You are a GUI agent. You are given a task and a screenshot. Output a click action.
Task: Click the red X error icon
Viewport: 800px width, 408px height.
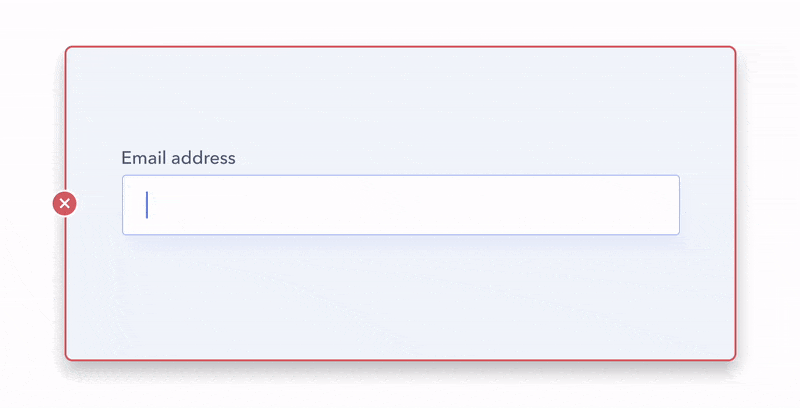tap(65, 204)
